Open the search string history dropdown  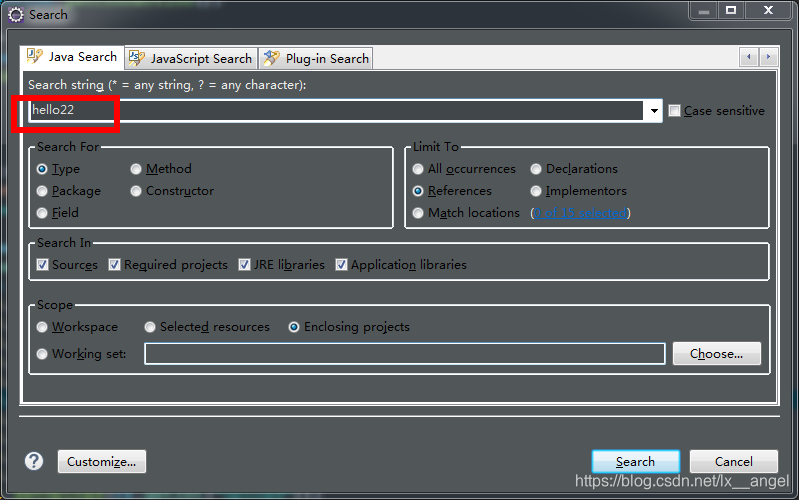pyautogui.click(x=654, y=111)
